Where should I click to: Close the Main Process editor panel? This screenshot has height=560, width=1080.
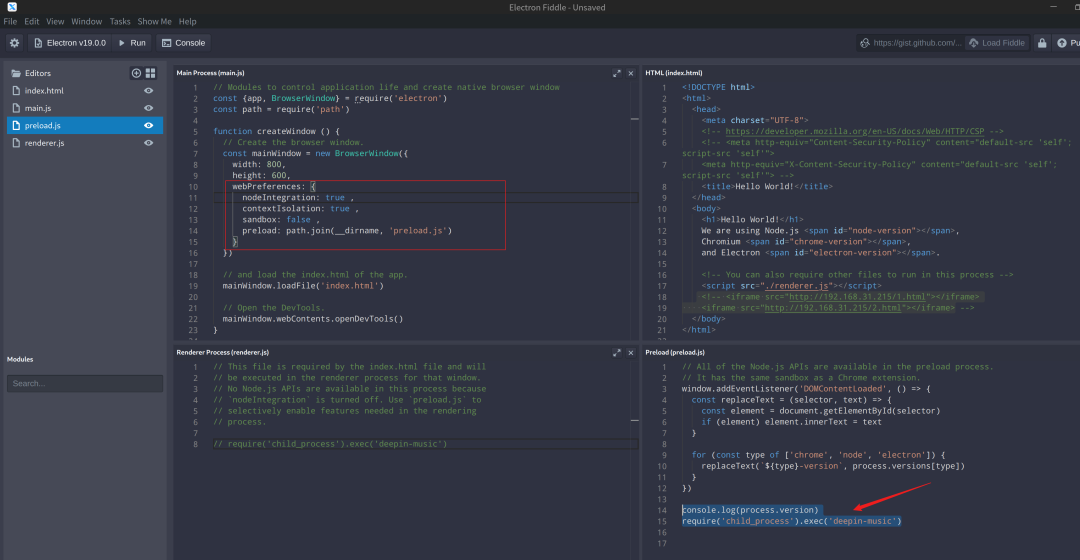pyautogui.click(x=630, y=73)
